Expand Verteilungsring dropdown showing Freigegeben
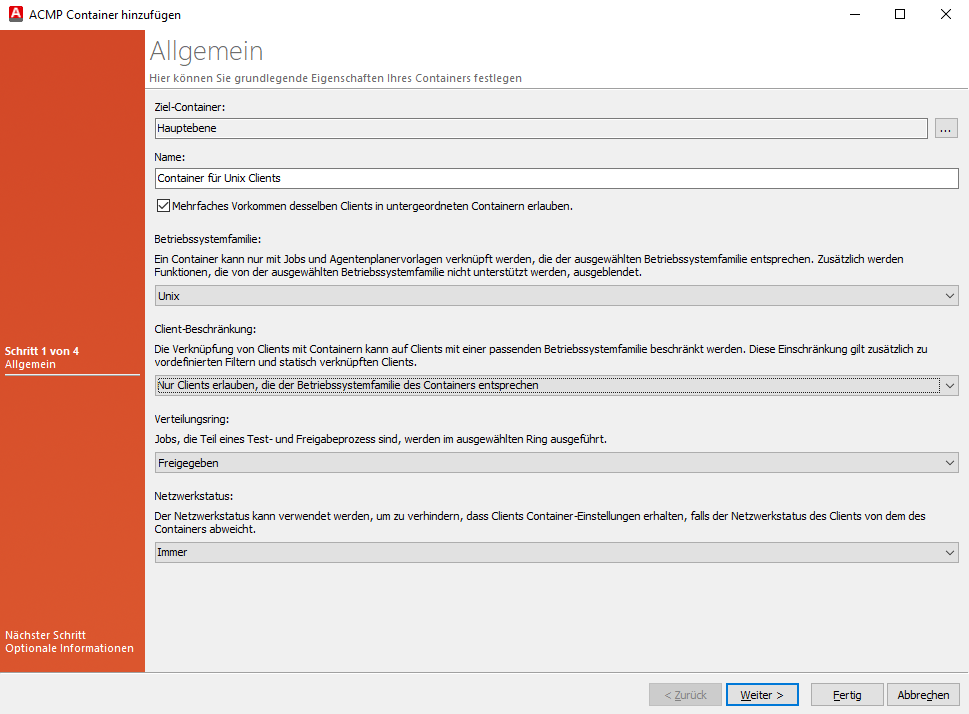Viewport: 969px width, 714px height. (556, 463)
